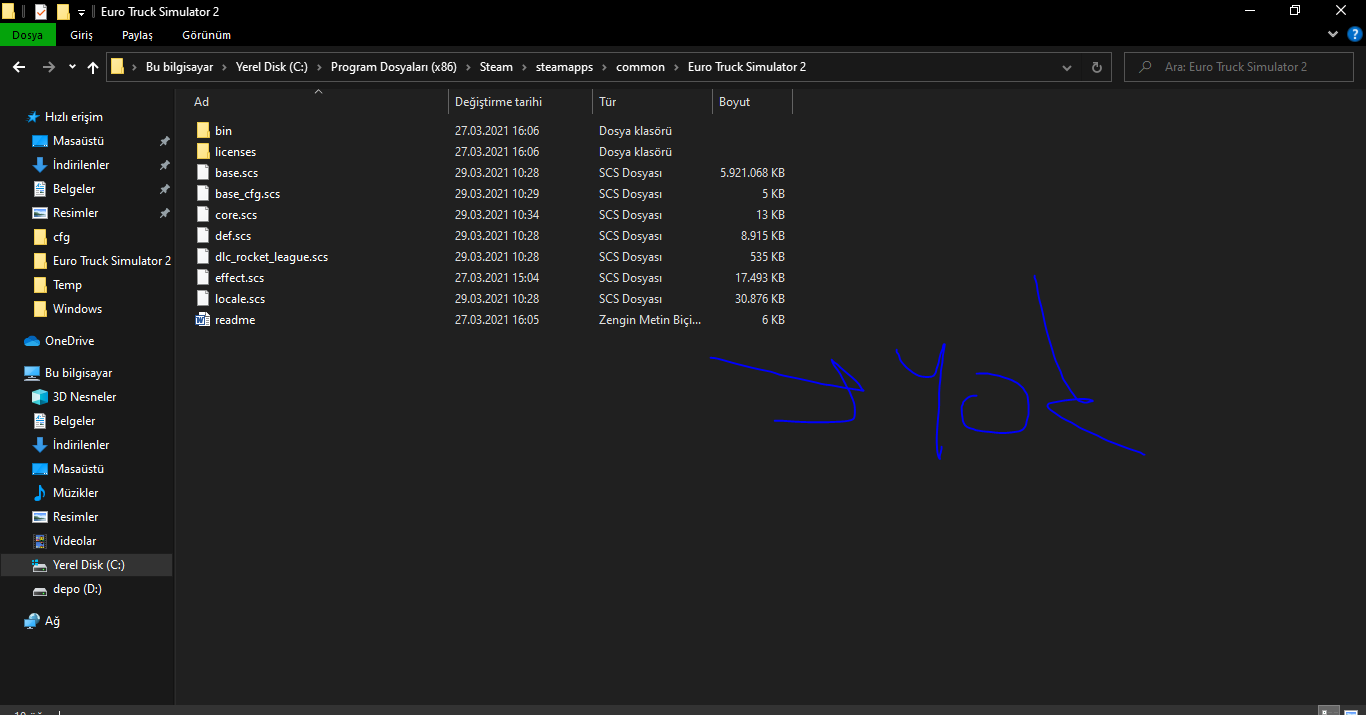1366x715 pixels.
Task: Select the dlc_rocket_league.scs file icon
Action: (203, 257)
